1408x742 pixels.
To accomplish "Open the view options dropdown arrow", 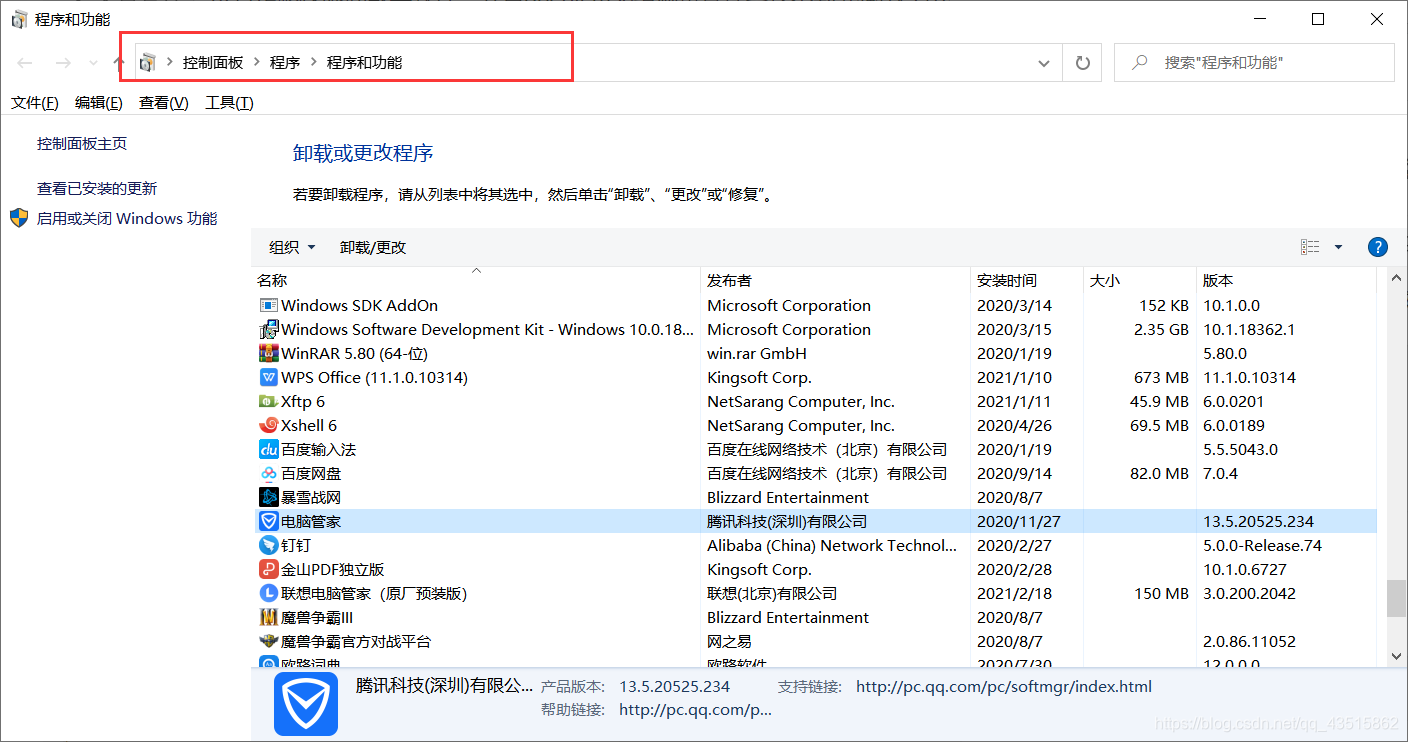I will pos(1338,247).
